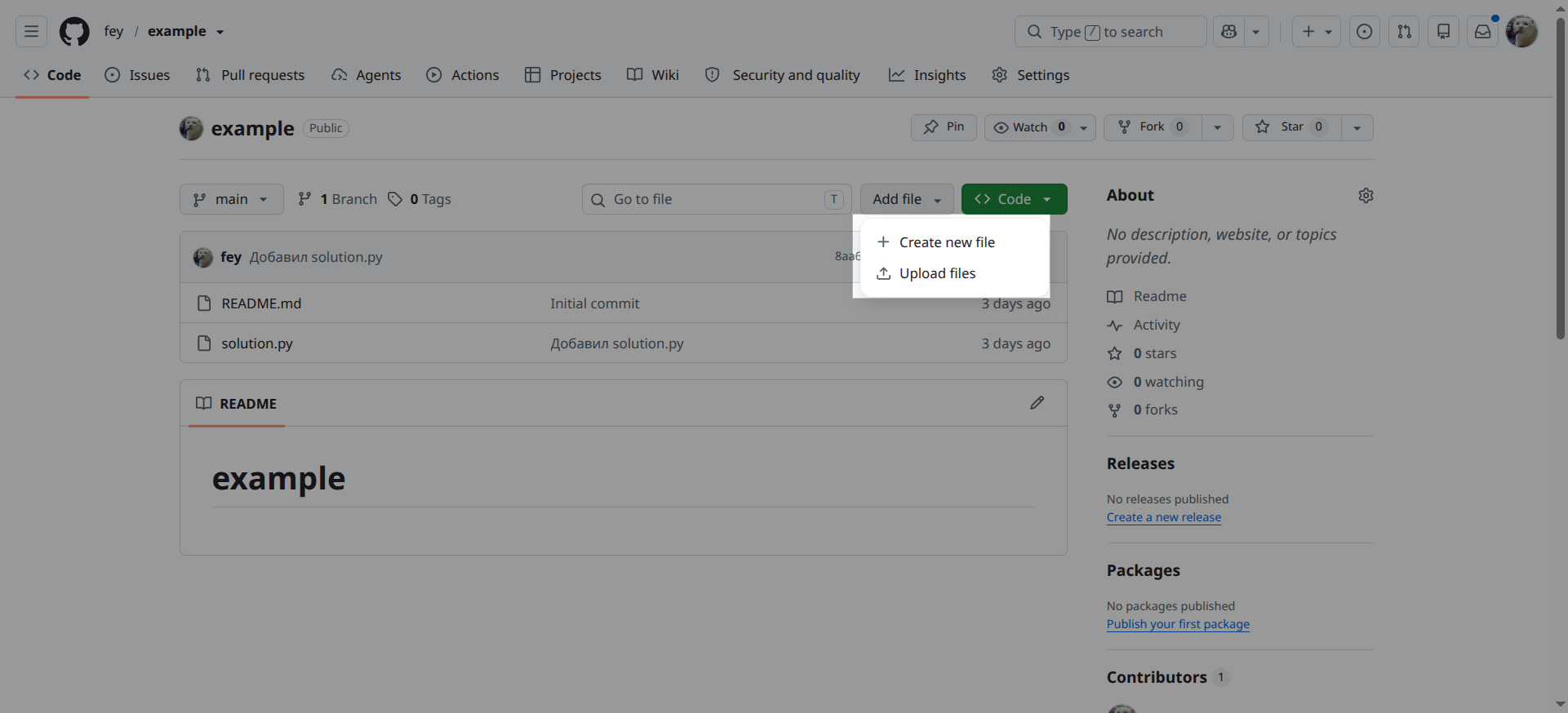Open the Actions tab
1568x713 pixels.
(462, 75)
